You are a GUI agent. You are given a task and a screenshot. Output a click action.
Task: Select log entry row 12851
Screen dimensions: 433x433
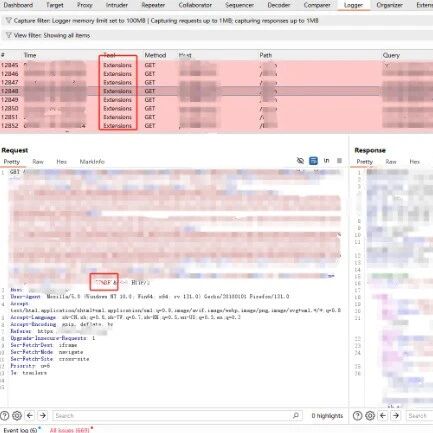pos(217,117)
